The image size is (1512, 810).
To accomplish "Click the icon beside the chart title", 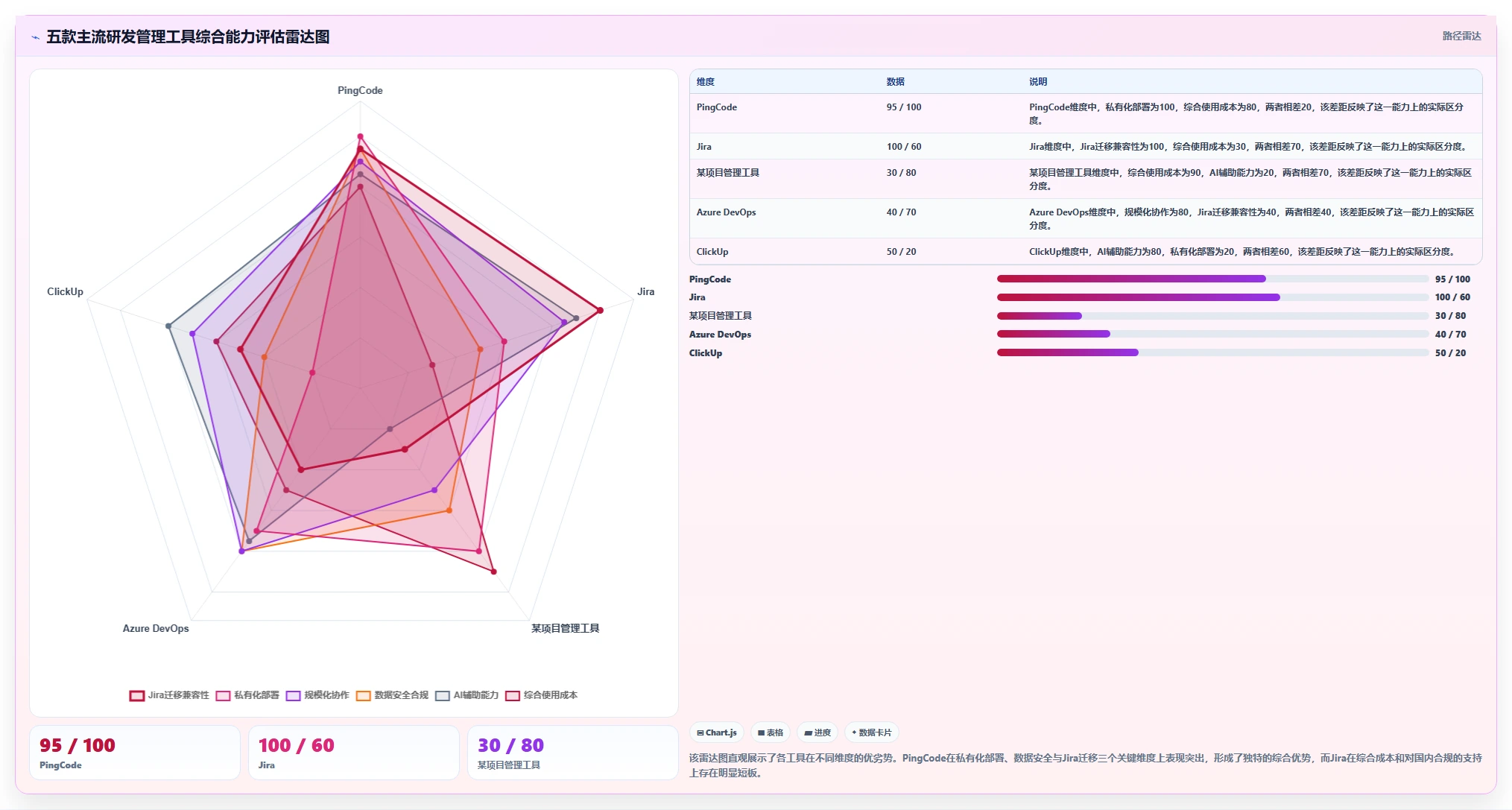I will tap(36, 37).
